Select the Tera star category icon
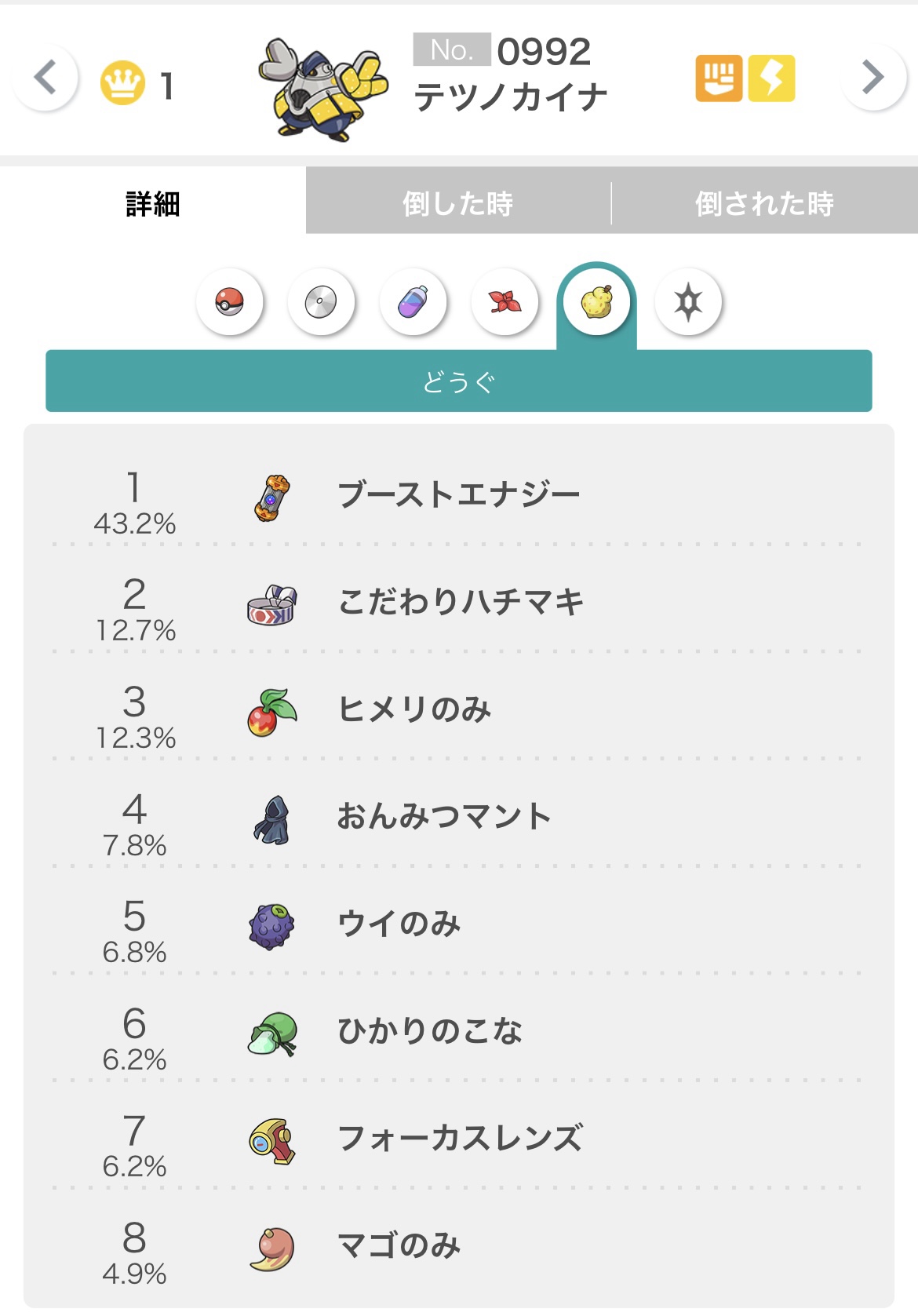Image resolution: width=918 pixels, height=1316 pixels. 688,302
